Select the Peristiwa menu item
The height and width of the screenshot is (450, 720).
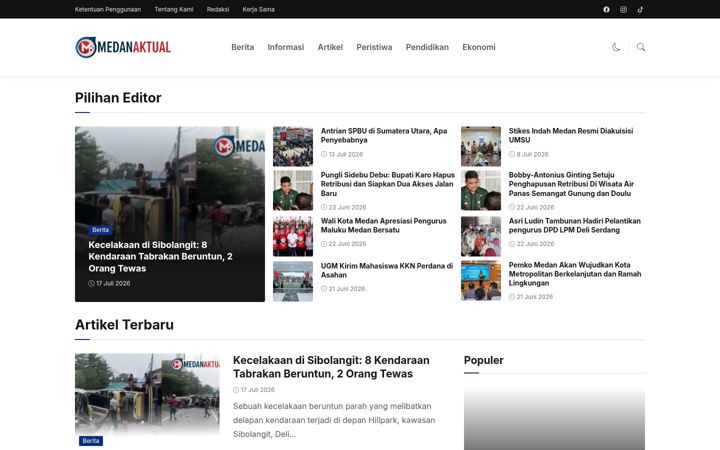[x=374, y=47]
